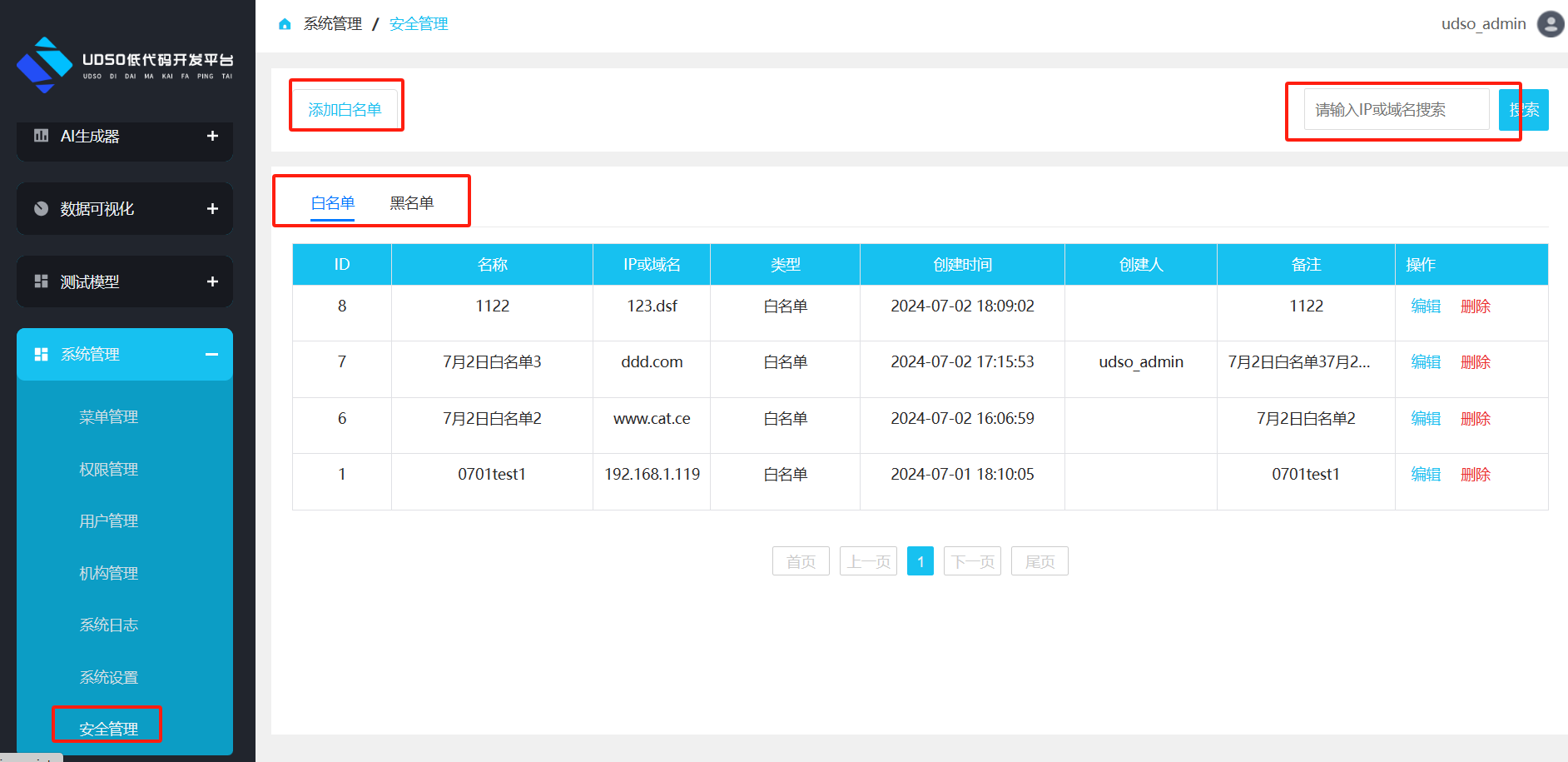The image size is (1568, 762).
Task: Expand the 测试模型 section plus sign
Action: coord(212,281)
